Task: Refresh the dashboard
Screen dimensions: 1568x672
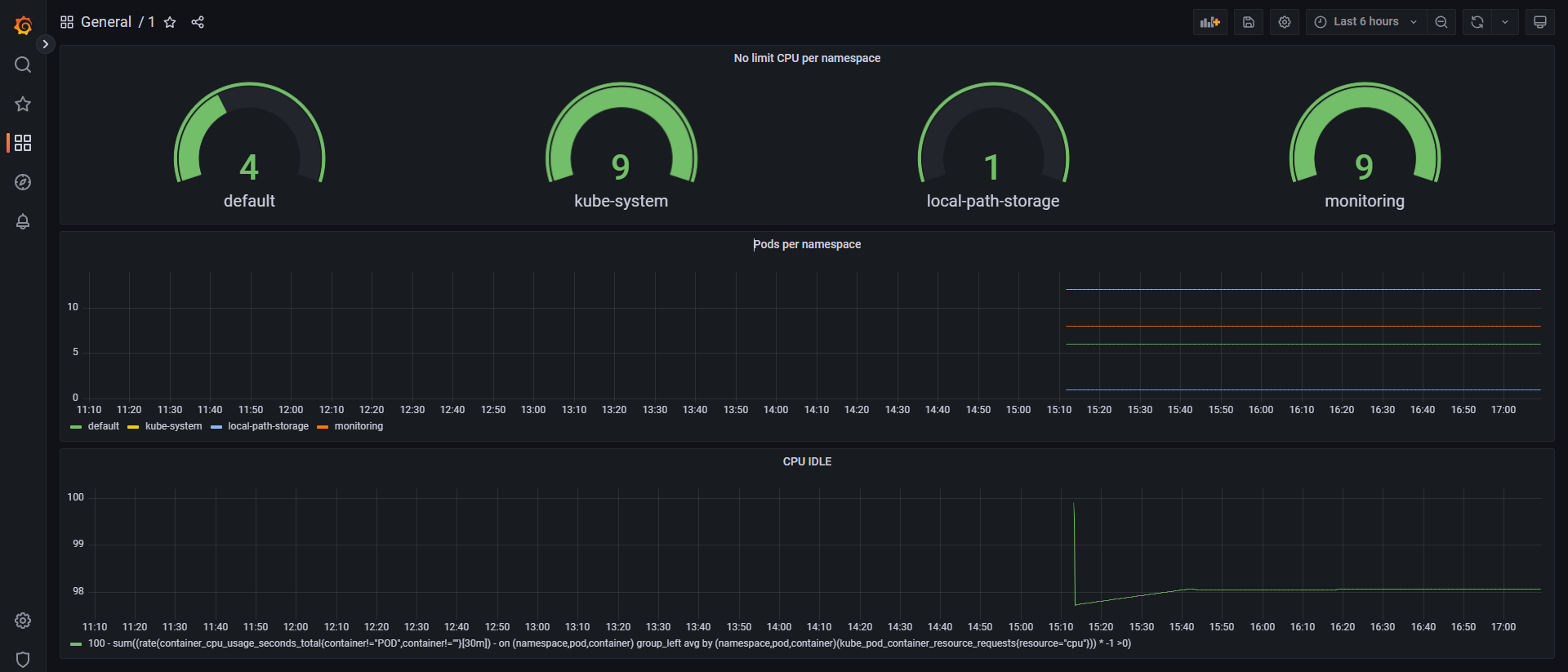Action: pyautogui.click(x=1477, y=22)
